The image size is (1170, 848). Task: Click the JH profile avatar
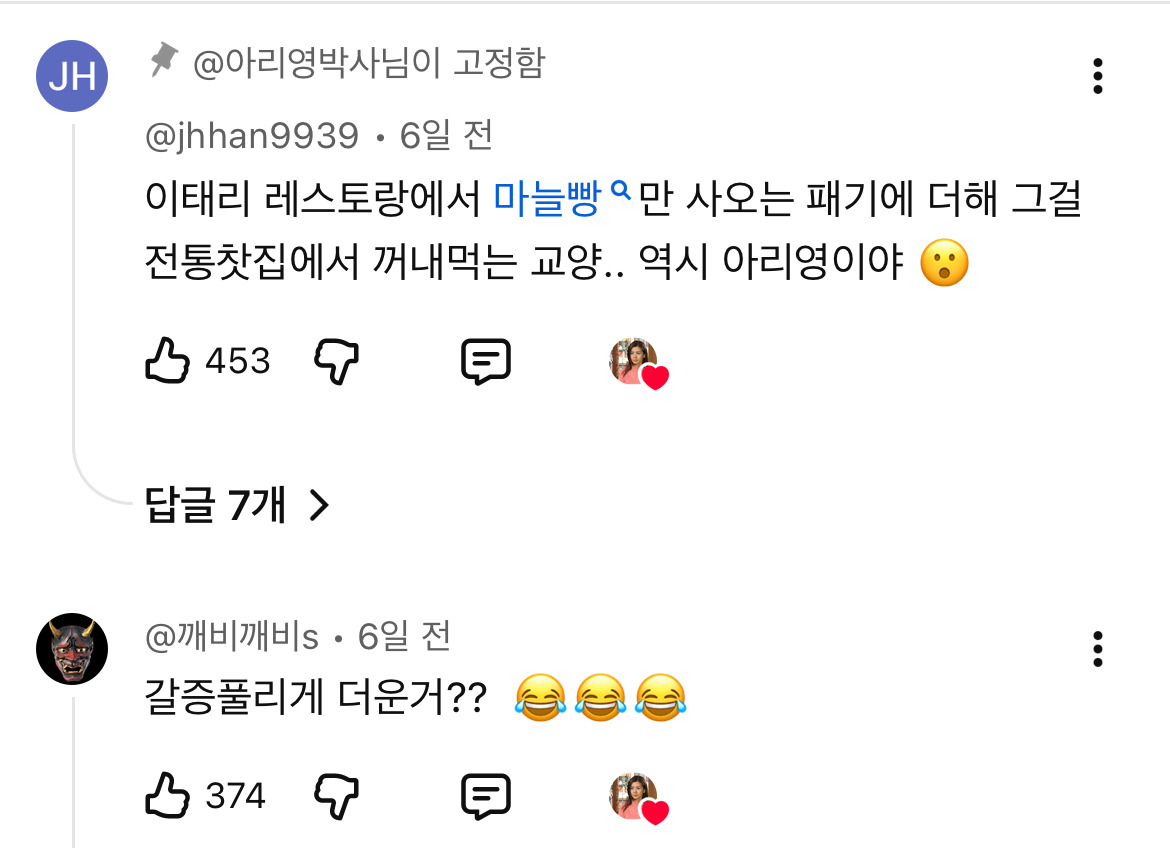pyautogui.click(x=72, y=76)
